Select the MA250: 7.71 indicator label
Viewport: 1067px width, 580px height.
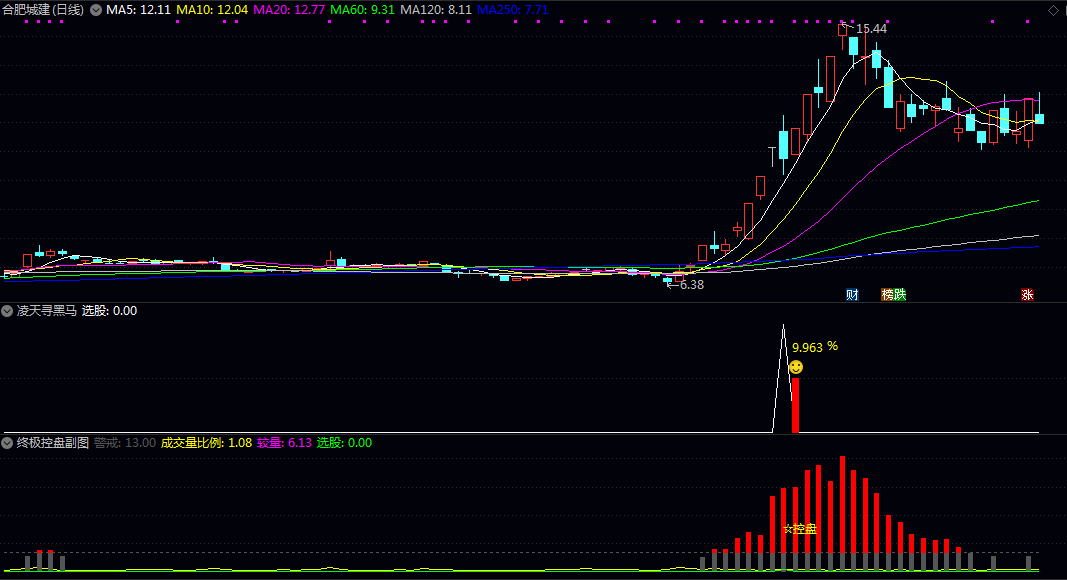click(512, 10)
